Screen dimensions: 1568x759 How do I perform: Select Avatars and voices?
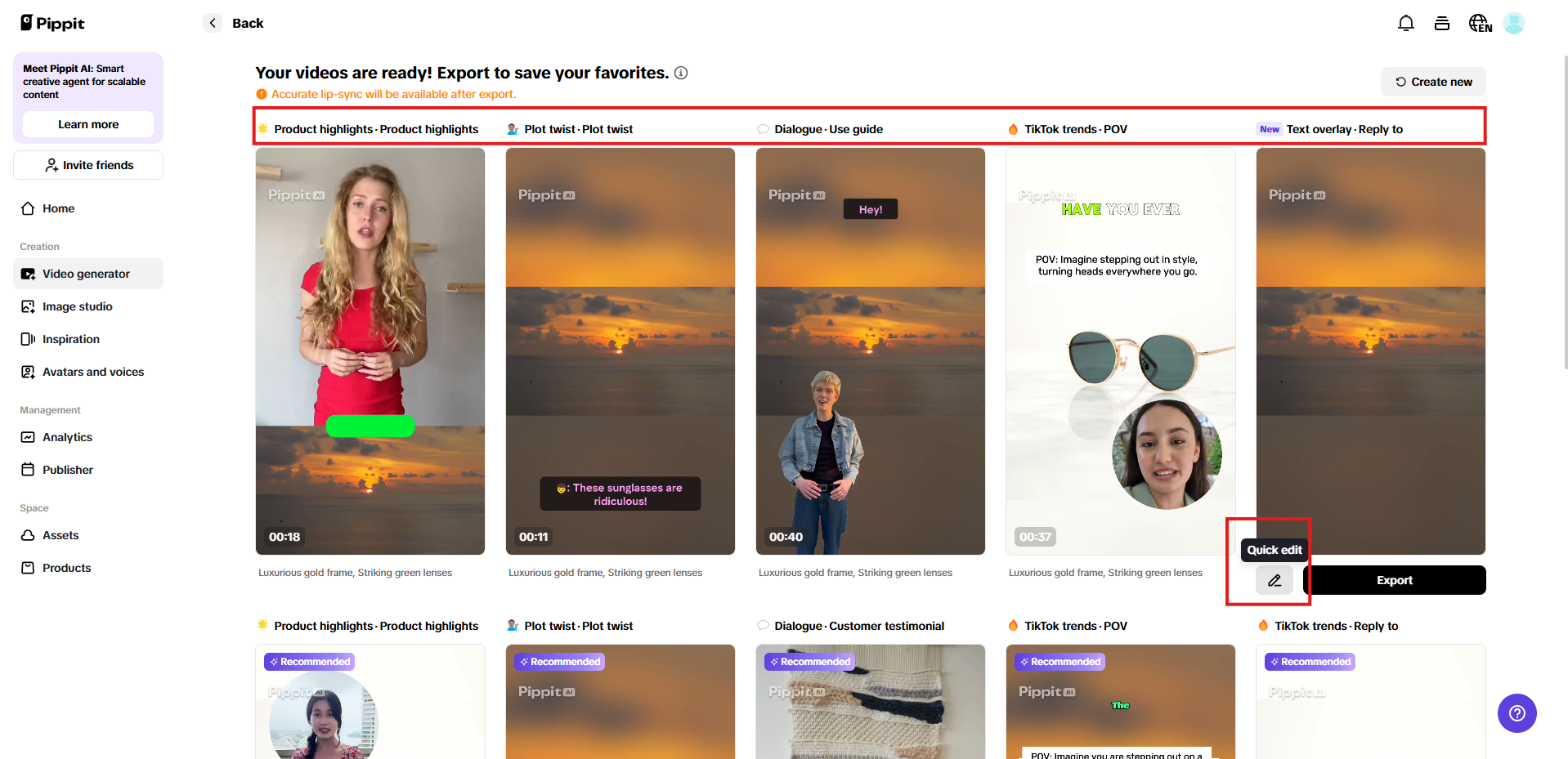tap(93, 372)
